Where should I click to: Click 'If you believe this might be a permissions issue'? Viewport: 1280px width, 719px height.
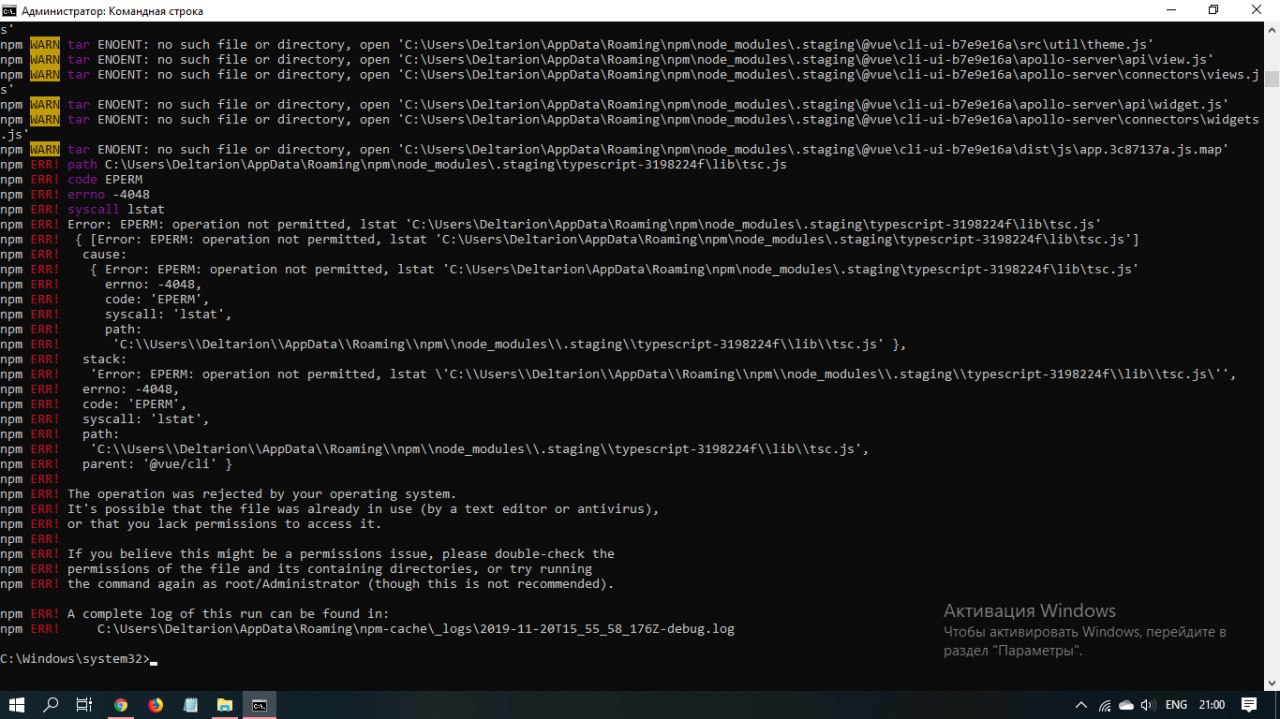pyautogui.click(x=340, y=554)
